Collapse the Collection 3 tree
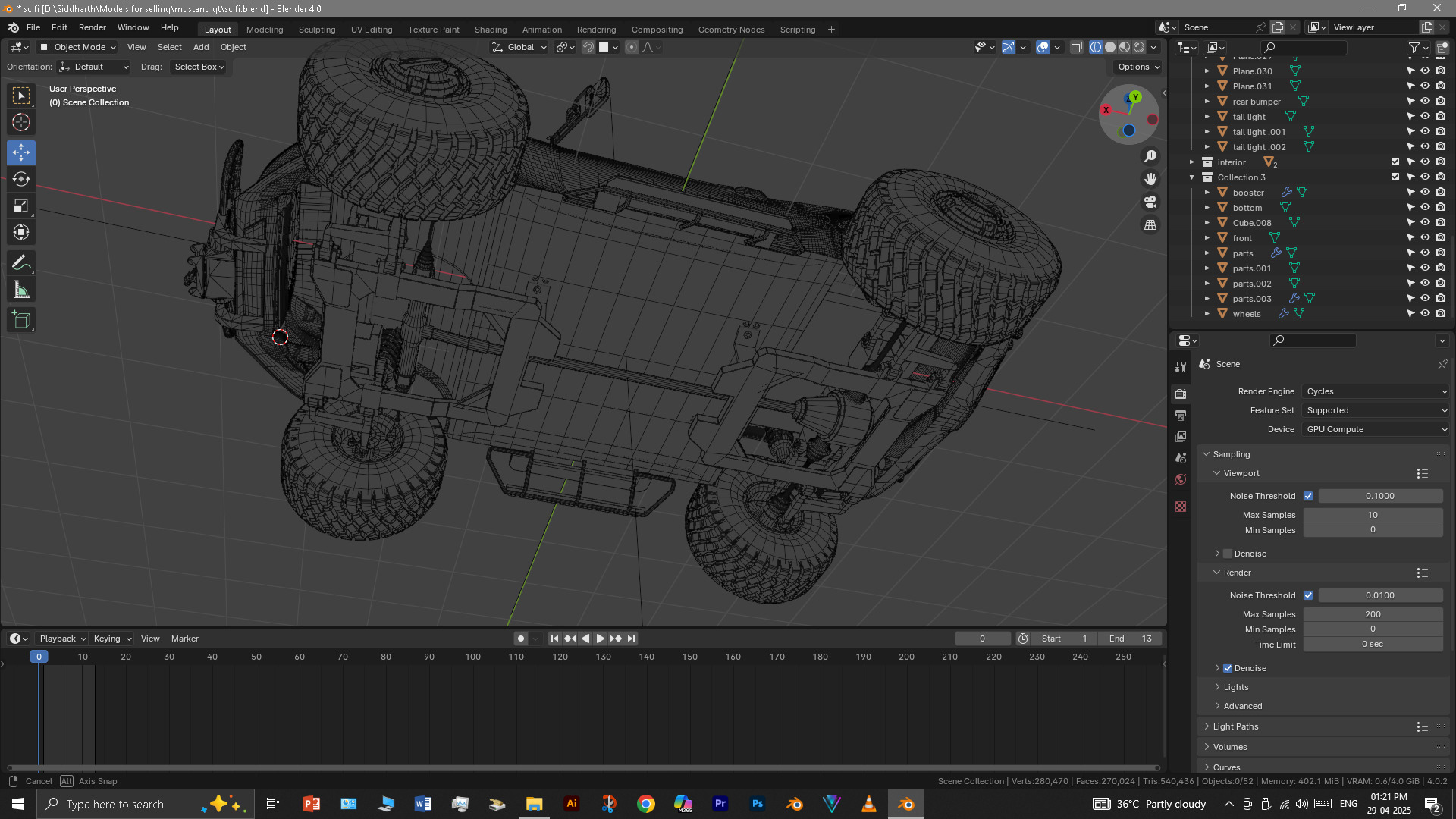 pyautogui.click(x=1192, y=177)
